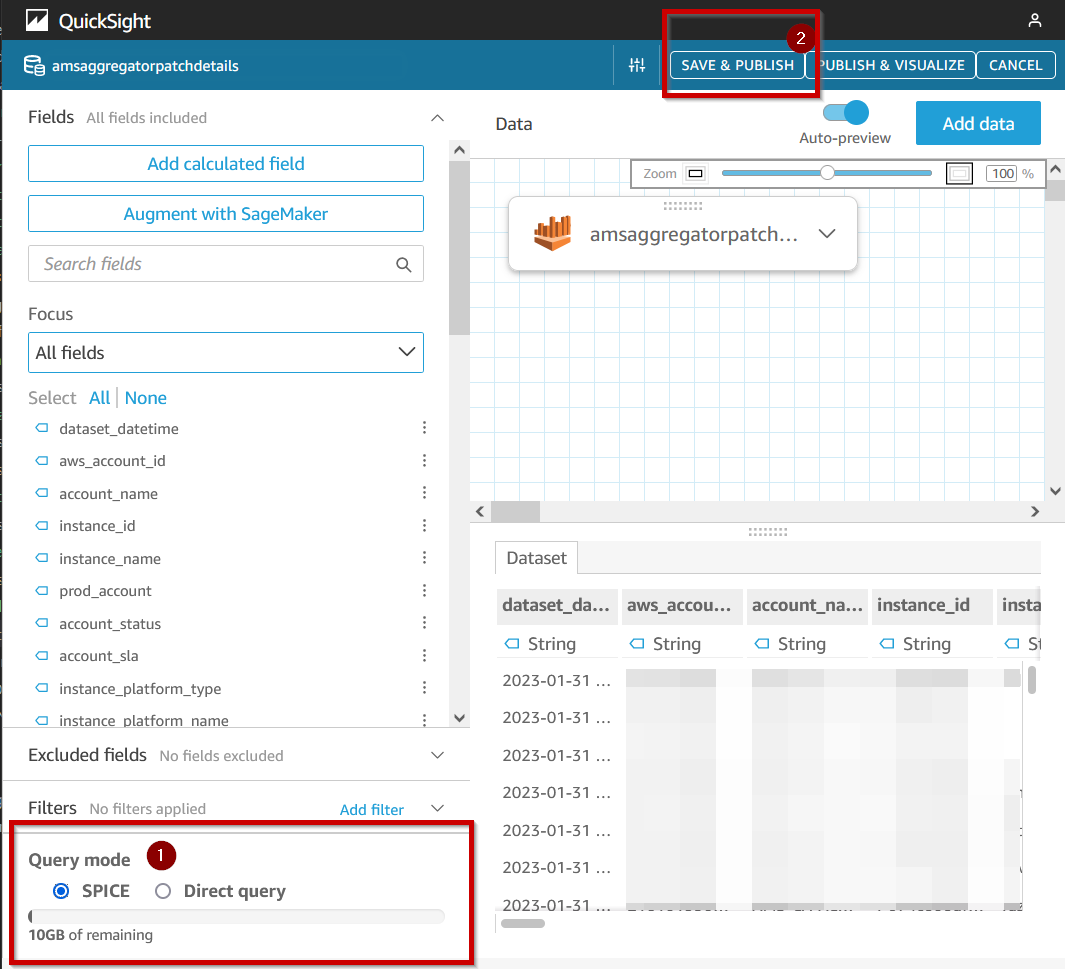Click account_status field name
The height and width of the screenshot is (969, 1065).
(x=110, y=623)
